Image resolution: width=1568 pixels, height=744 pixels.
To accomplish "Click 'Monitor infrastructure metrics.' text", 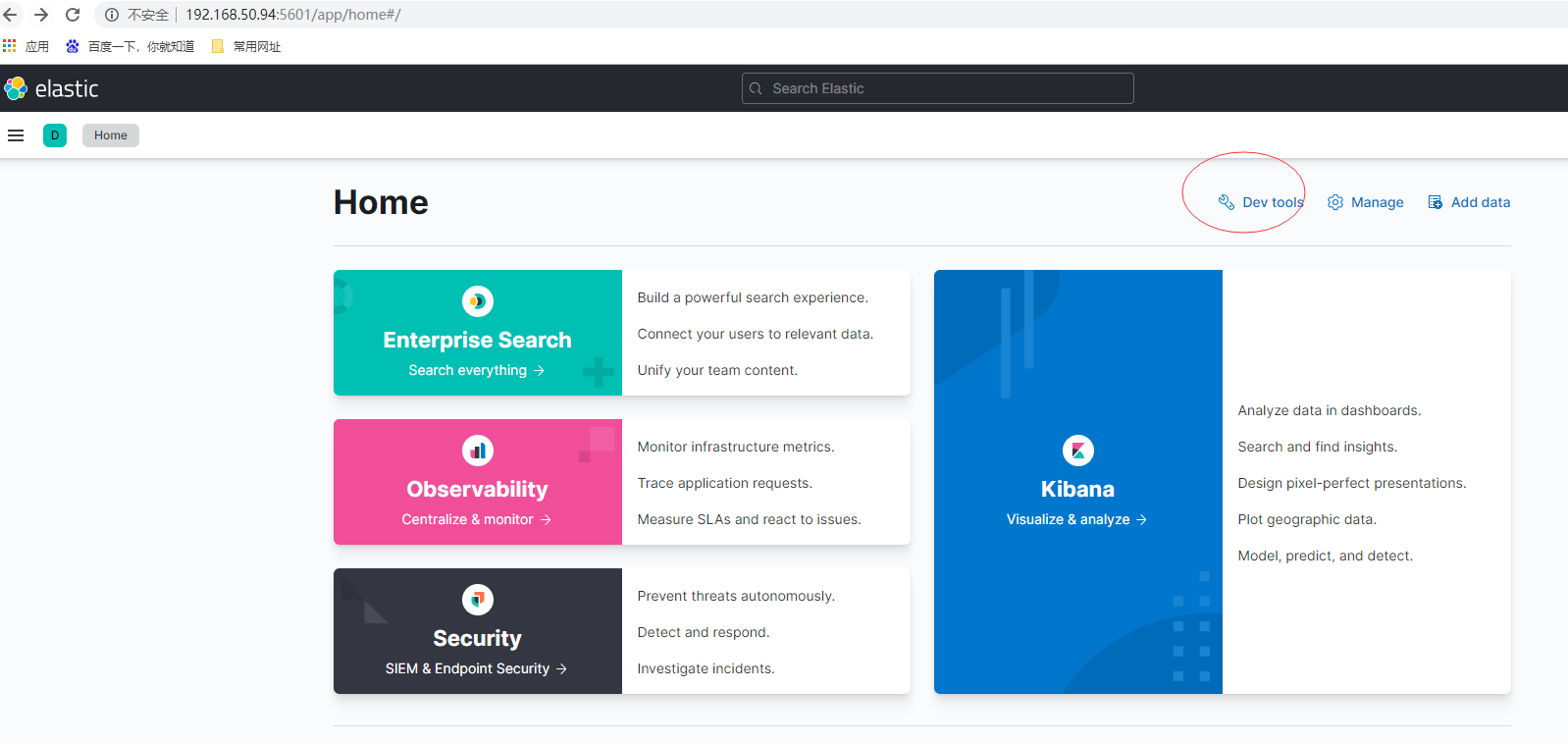I will click(736, 447).
